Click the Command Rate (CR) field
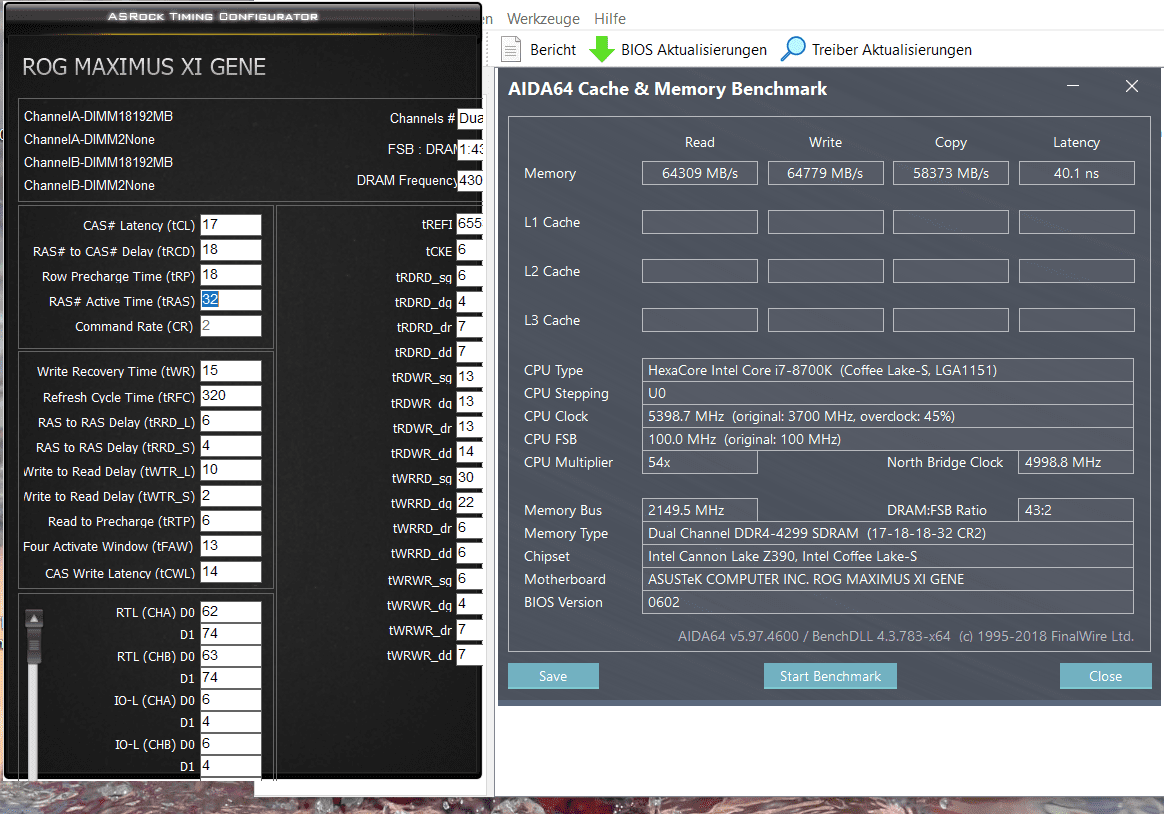Viewport: 1164px width, 814px height. click(231, 326)
